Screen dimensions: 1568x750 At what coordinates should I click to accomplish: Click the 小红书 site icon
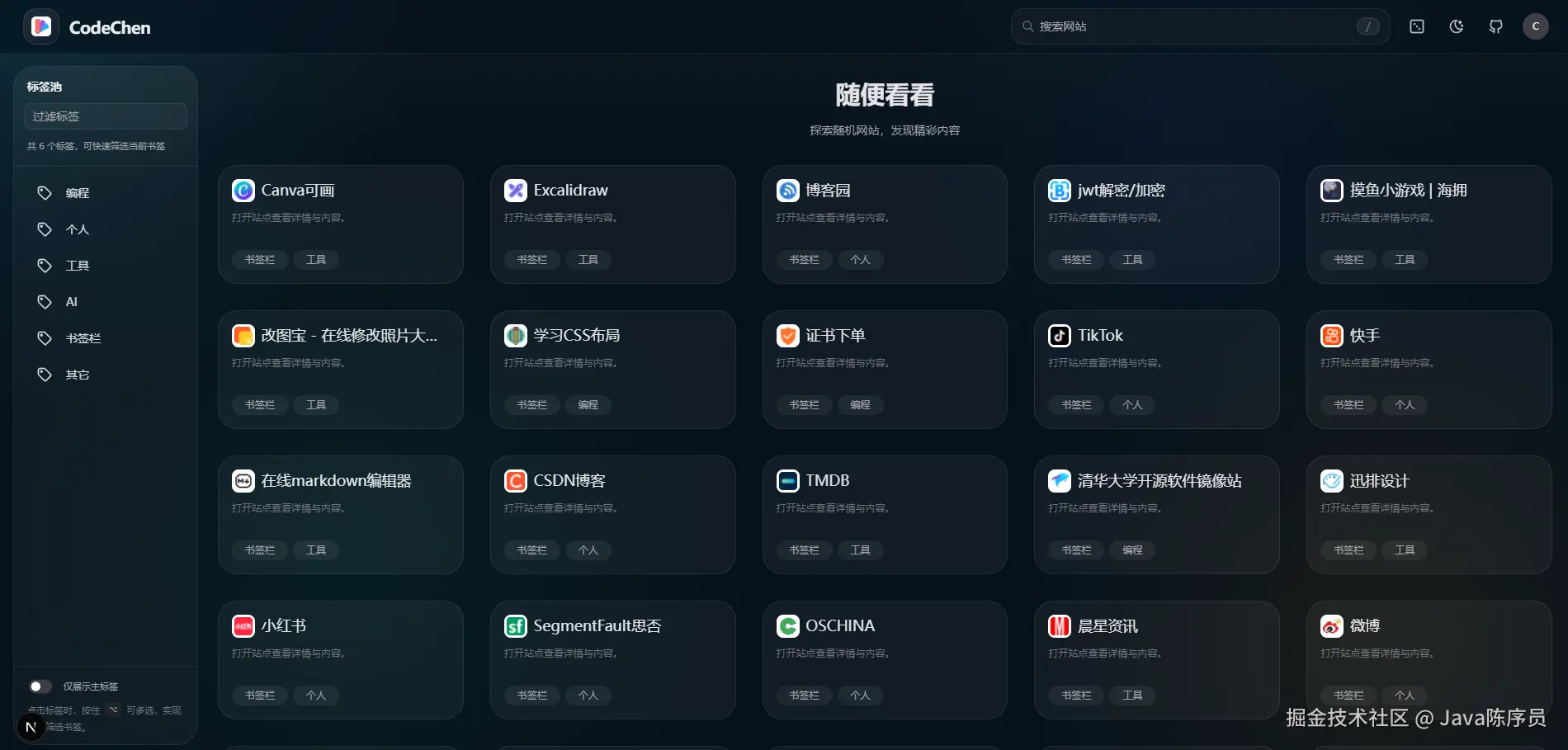pos(243,626)
